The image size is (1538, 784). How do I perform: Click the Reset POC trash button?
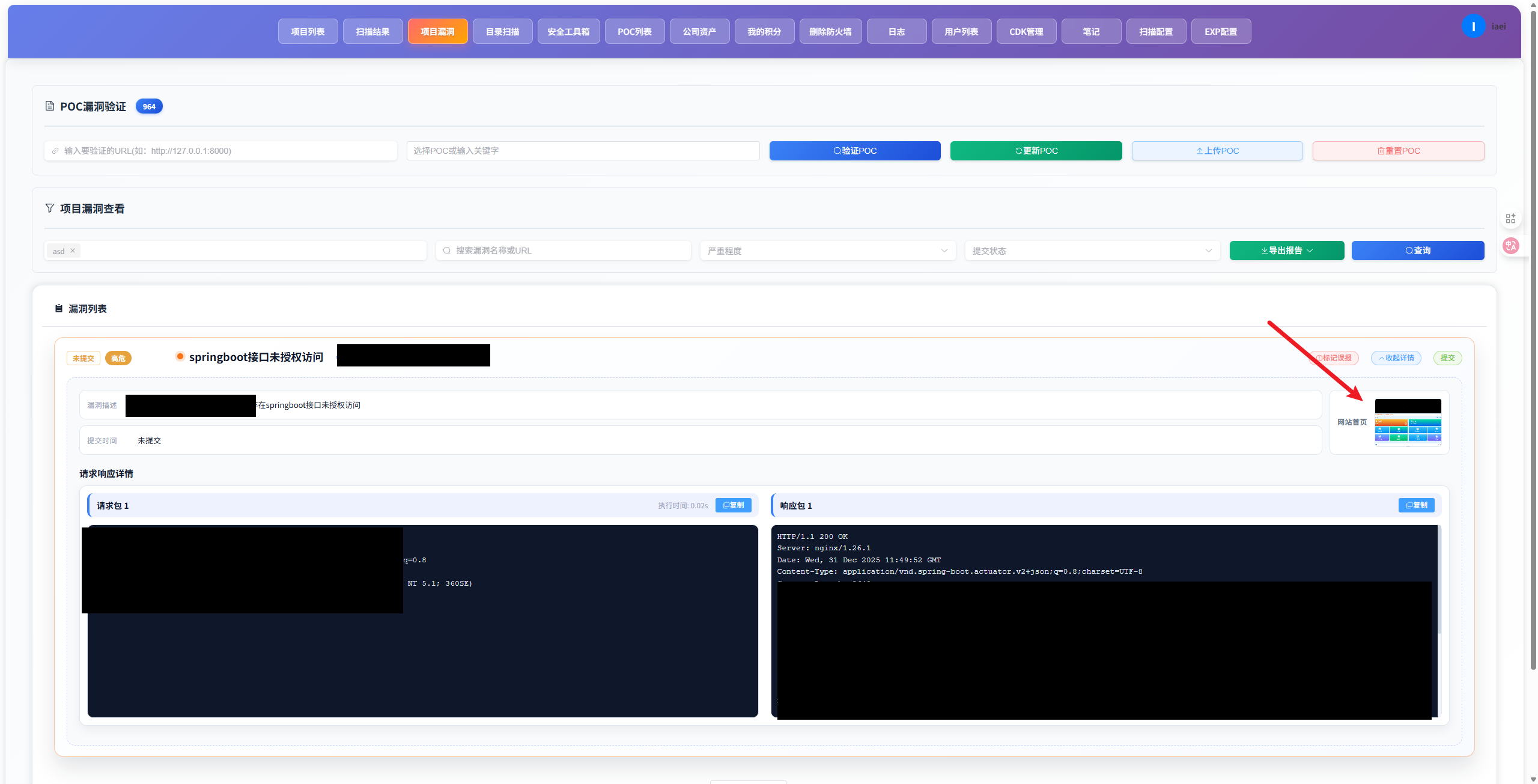point(1398,151)
